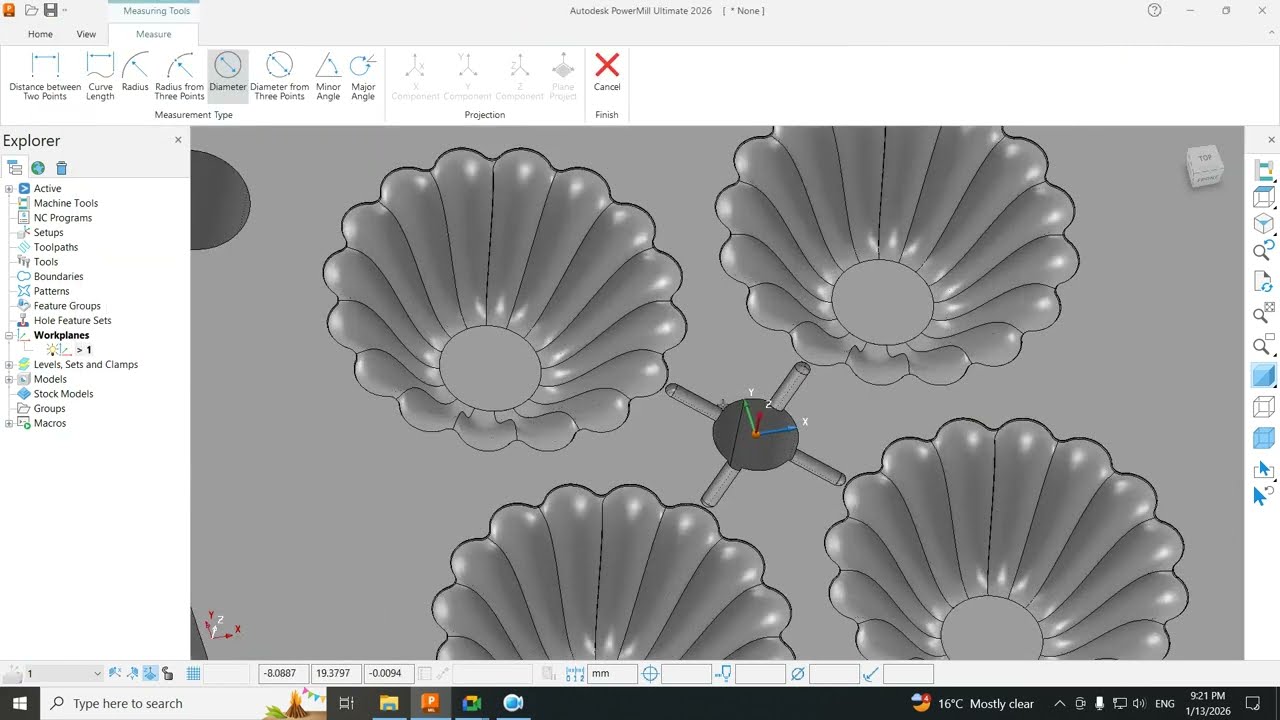The image size is (1280, 720).
Task: Open the View ribbon tab
Action: [87, 34]
